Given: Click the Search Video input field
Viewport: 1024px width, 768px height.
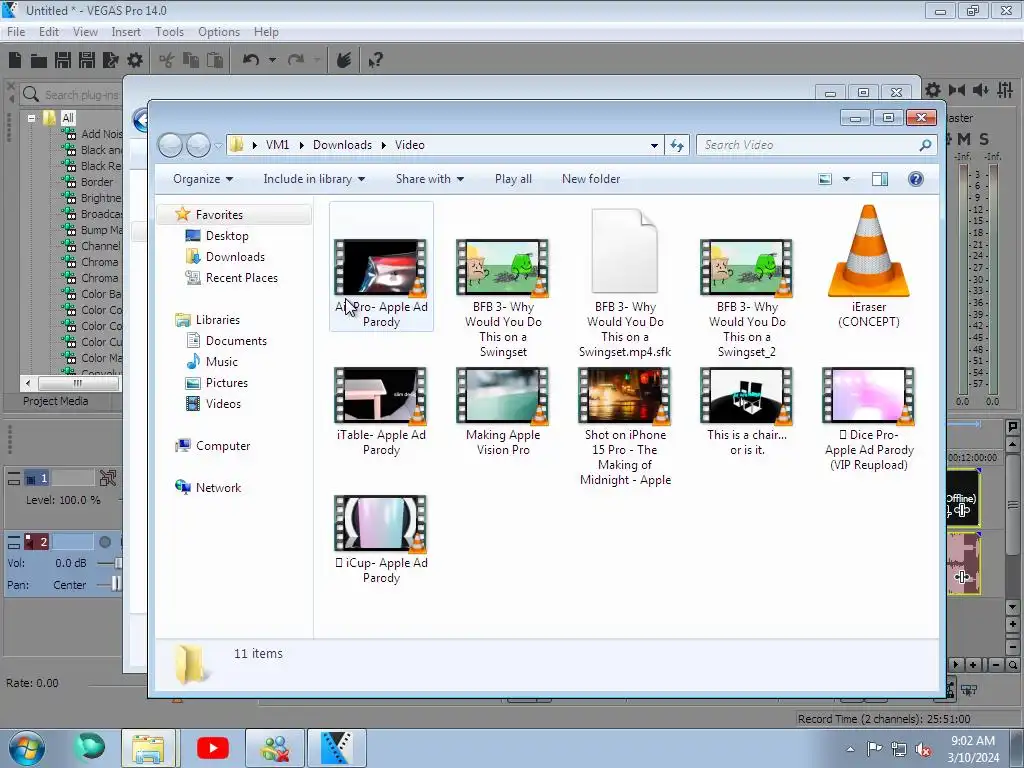Looking at the screenshot, I should coord(817,145).
